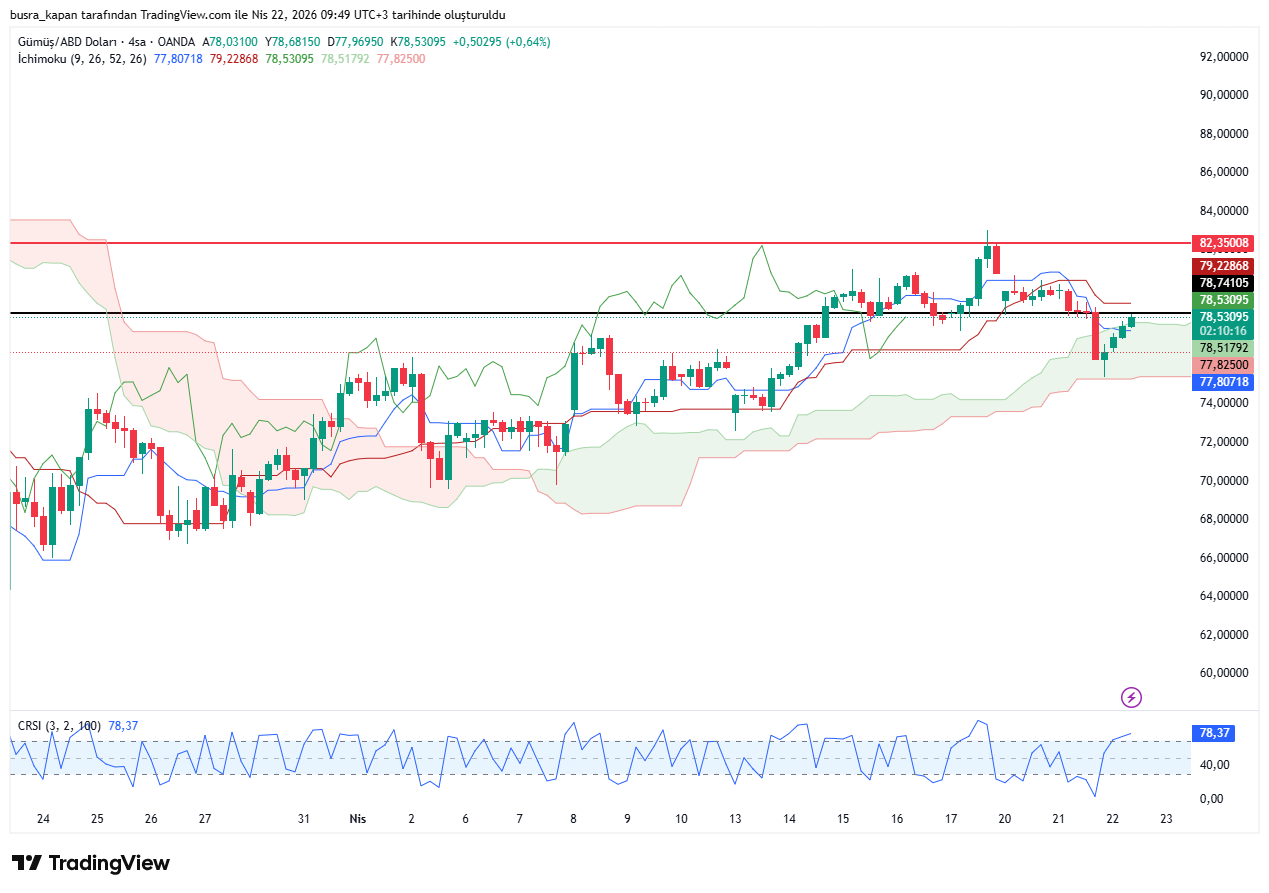The image size is (1269, 893).
Task: Open the İchimoku (9, 26, 52, 26) legend
Action: click(x=82, y=59)
